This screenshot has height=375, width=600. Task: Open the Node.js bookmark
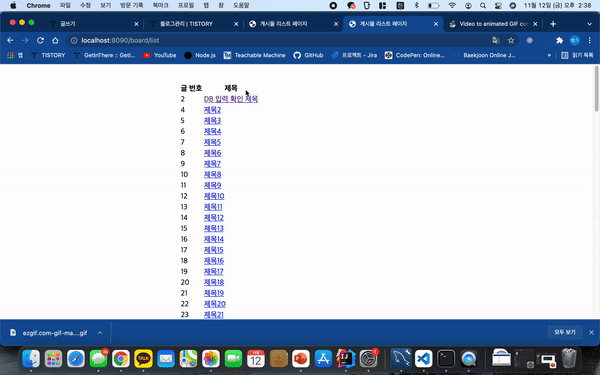[200, 55]
